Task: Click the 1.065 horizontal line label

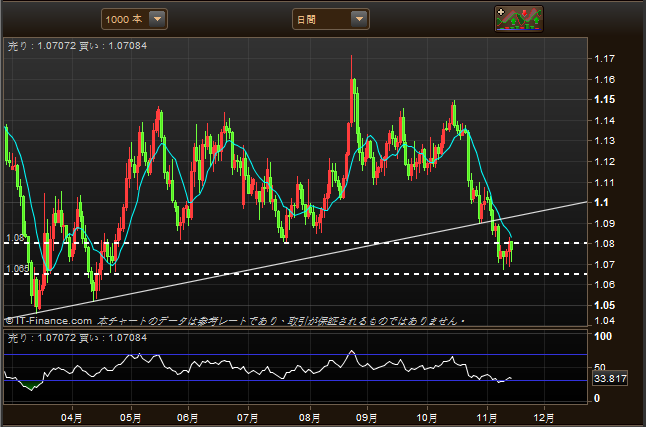Action: click(18, 269)
